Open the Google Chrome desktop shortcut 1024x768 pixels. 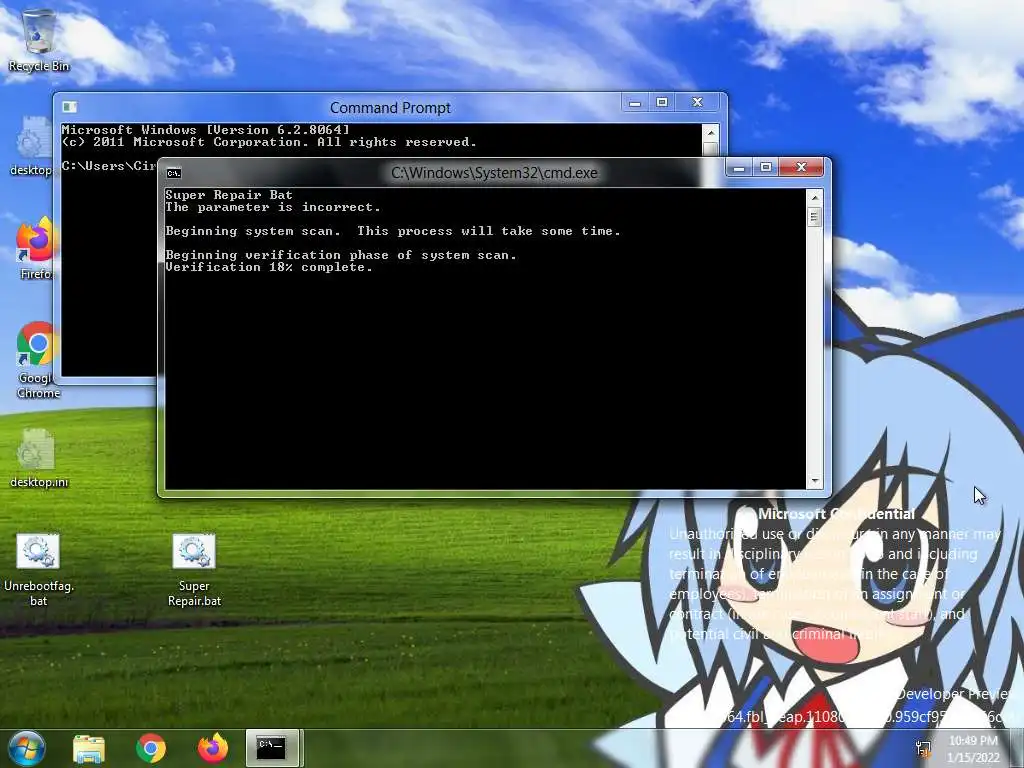(x=37, y=359)
